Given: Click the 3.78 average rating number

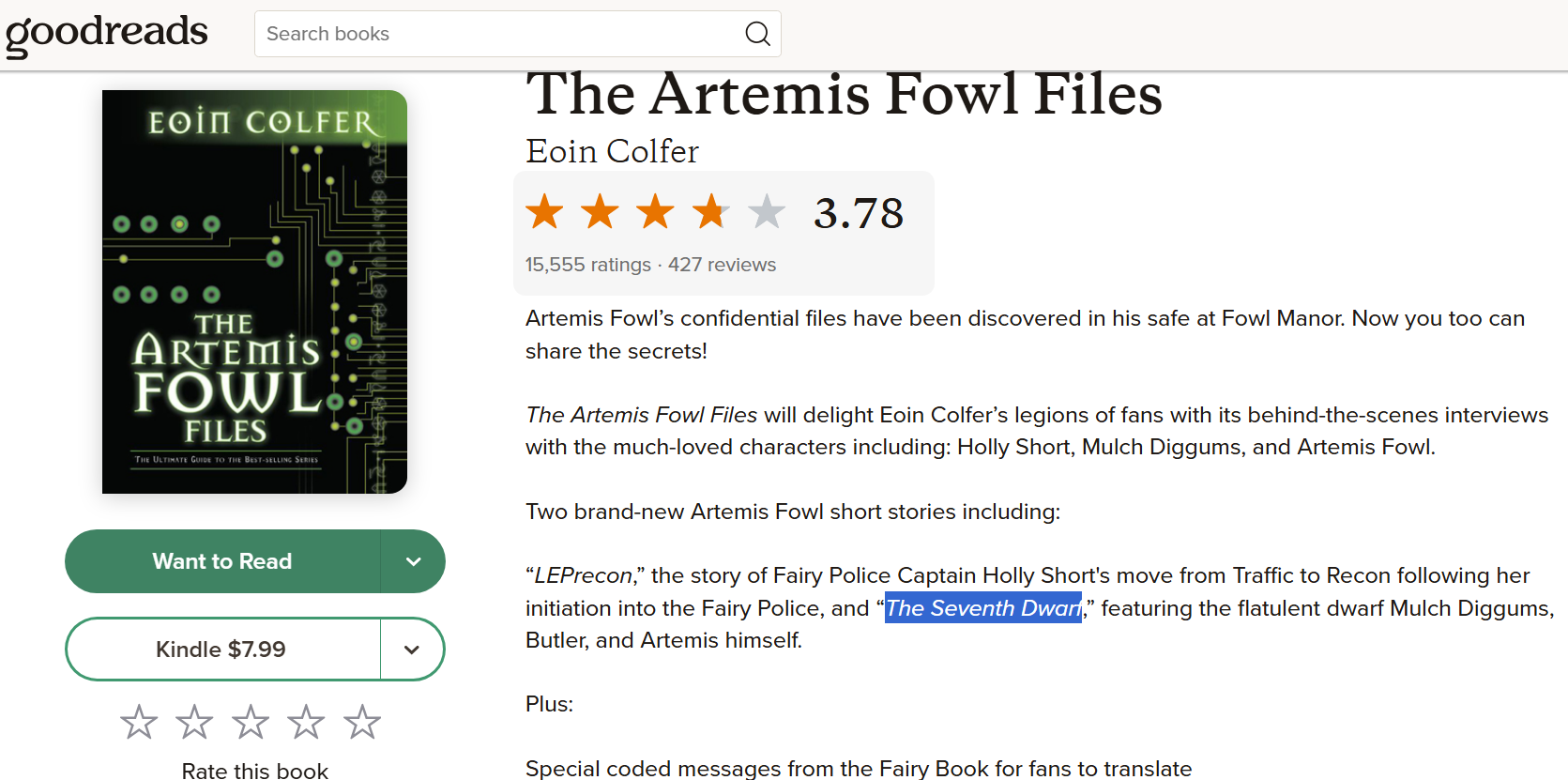Looking at the screenshot, I should coord(858,213).
